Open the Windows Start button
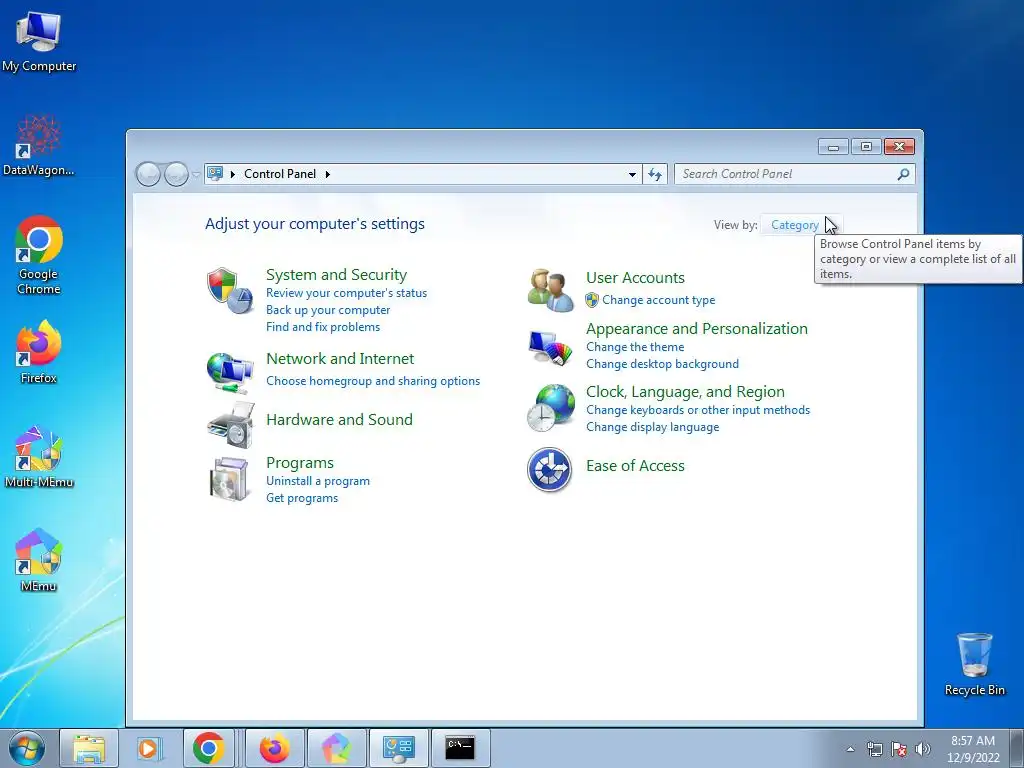Viewport: 1024px width, 768px height. click(27, 748)
